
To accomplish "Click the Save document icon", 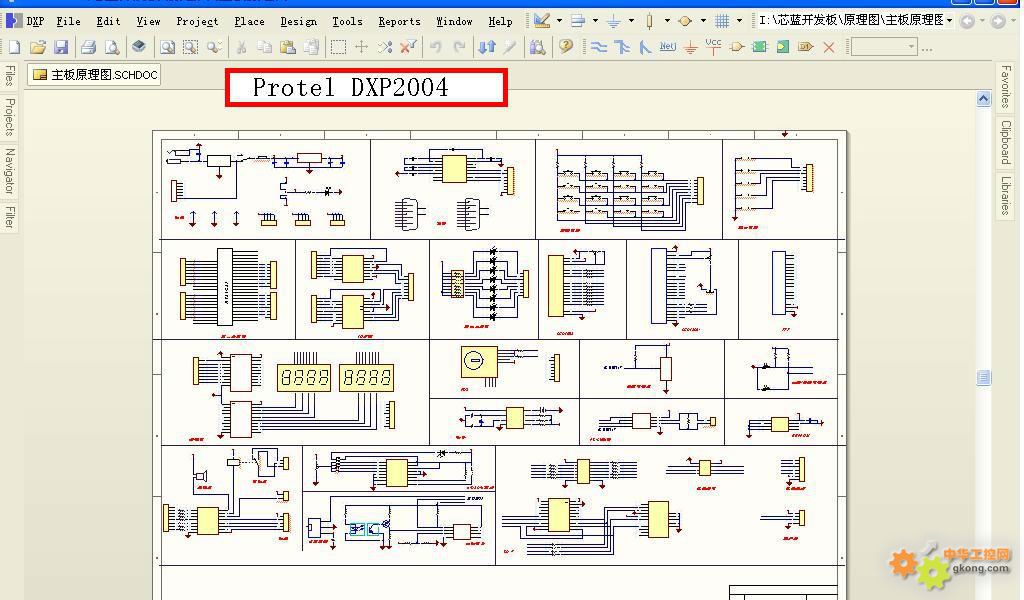I will [x=61, y=47].
